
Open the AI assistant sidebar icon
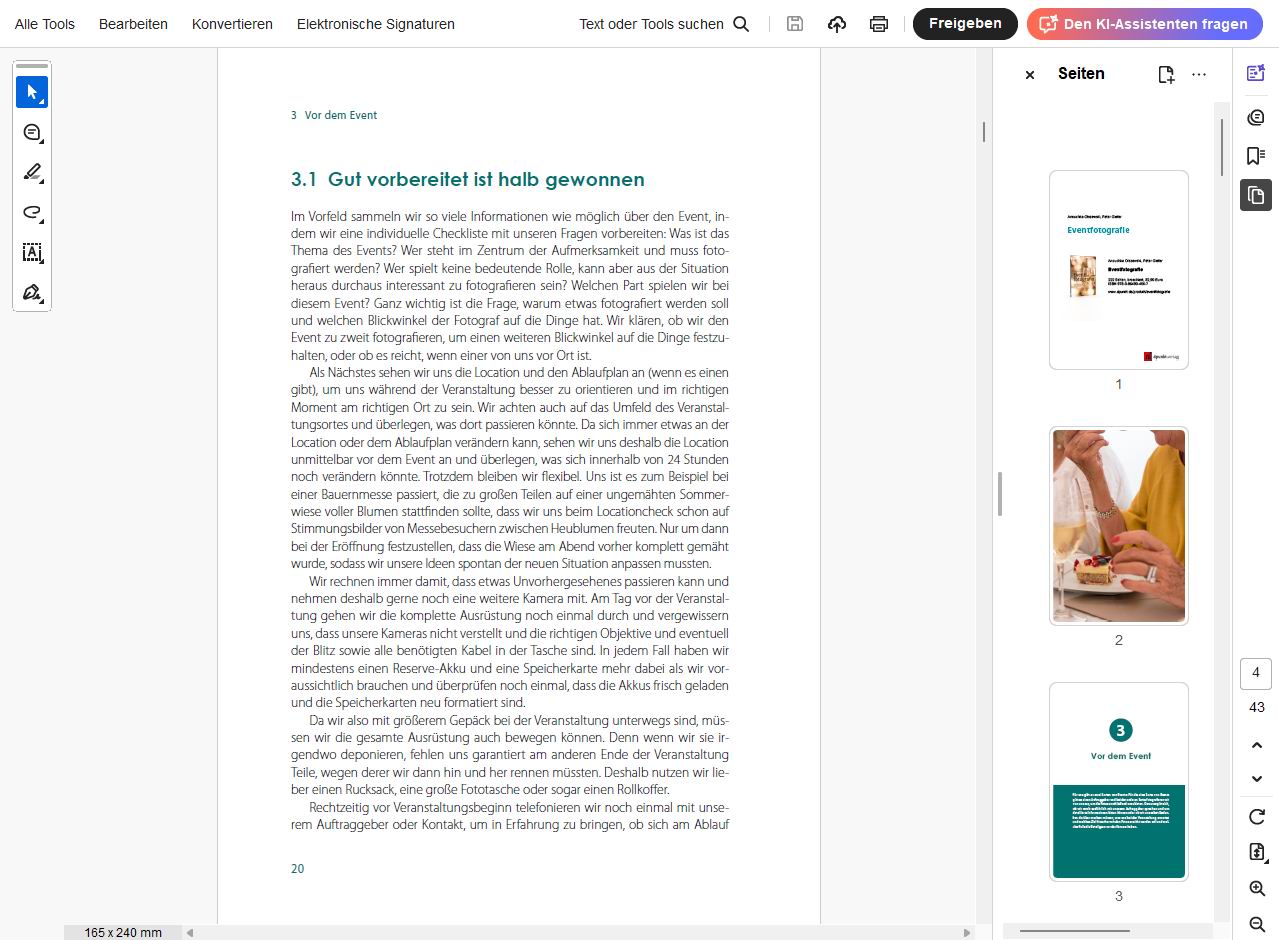pyautogui.click(x=1256, y=73)
